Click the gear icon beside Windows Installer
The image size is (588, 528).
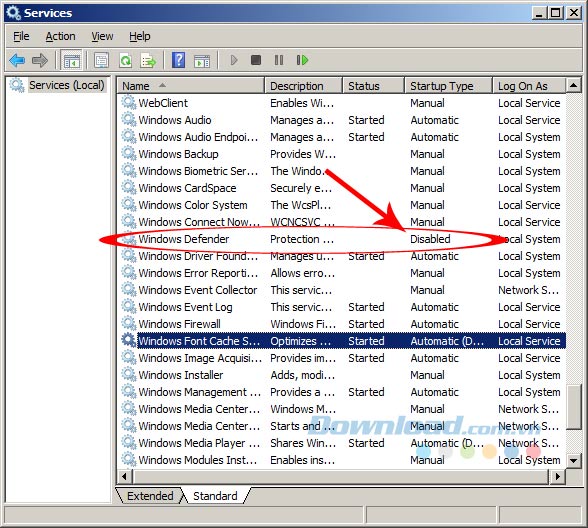pyautogui.click(x=129, y=374)
